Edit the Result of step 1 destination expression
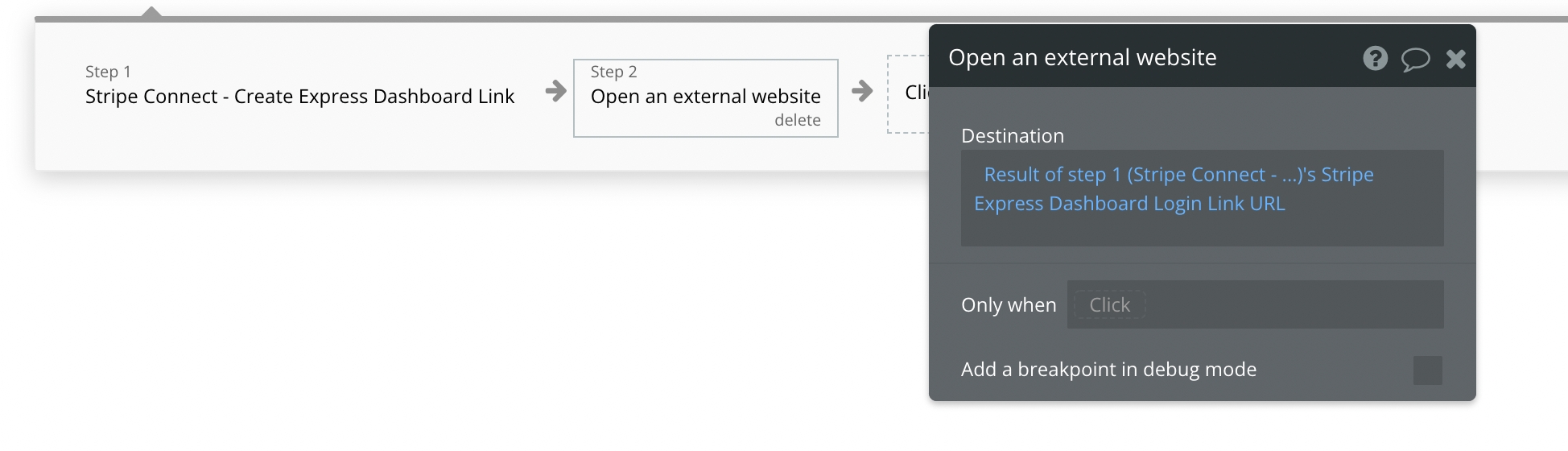1568x451 pixels. (x=1178, y=175)
